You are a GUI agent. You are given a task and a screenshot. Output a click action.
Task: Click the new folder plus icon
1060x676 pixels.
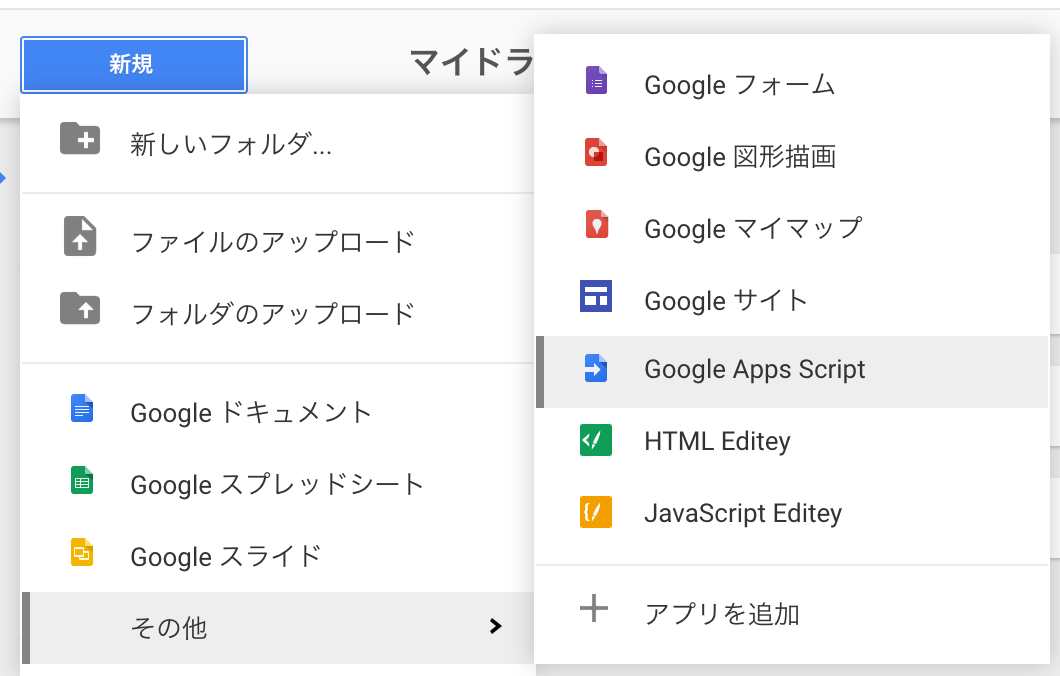pos(80,139)
